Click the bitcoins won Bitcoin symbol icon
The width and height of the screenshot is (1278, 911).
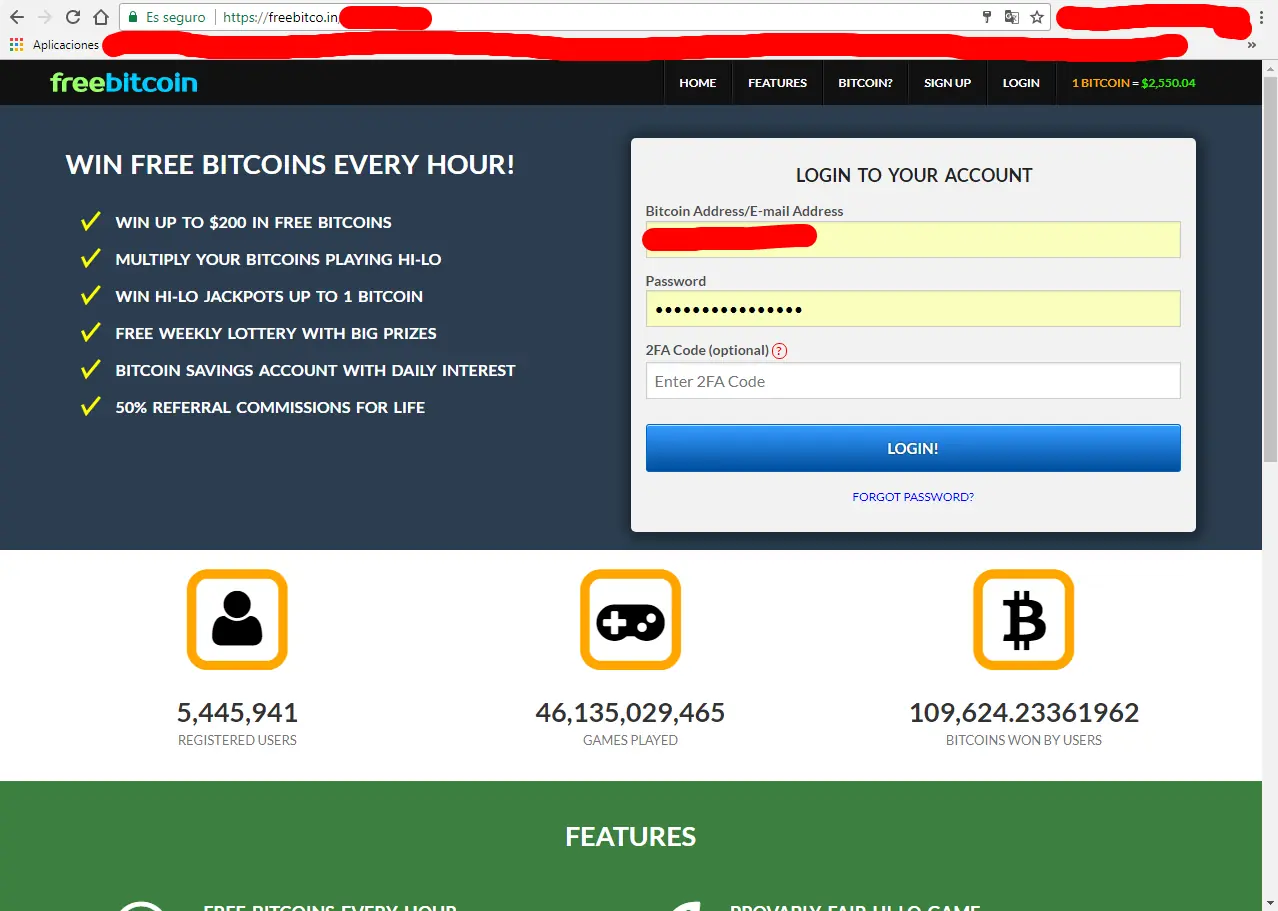point(1023,619)
